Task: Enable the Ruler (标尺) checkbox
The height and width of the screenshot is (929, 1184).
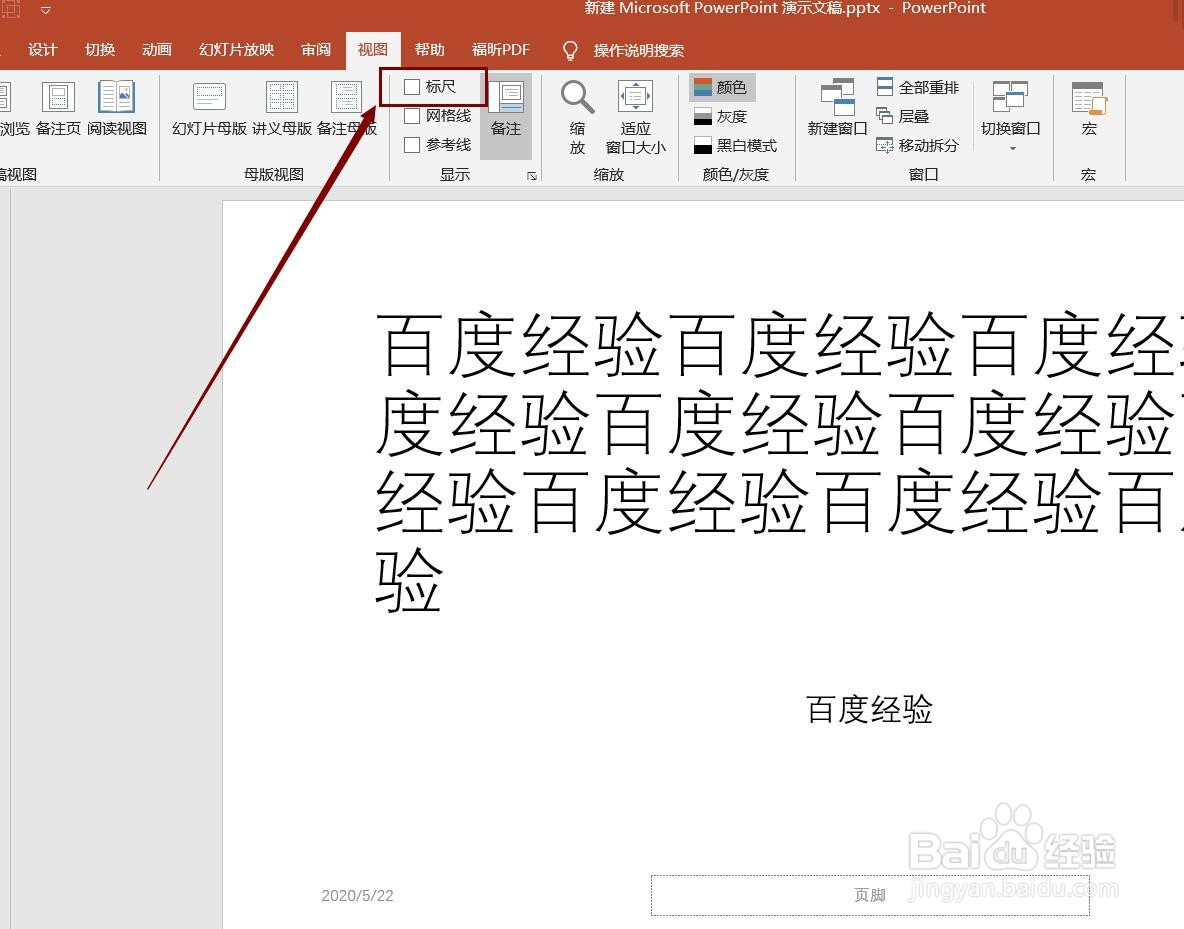Action: coord(412,87)
